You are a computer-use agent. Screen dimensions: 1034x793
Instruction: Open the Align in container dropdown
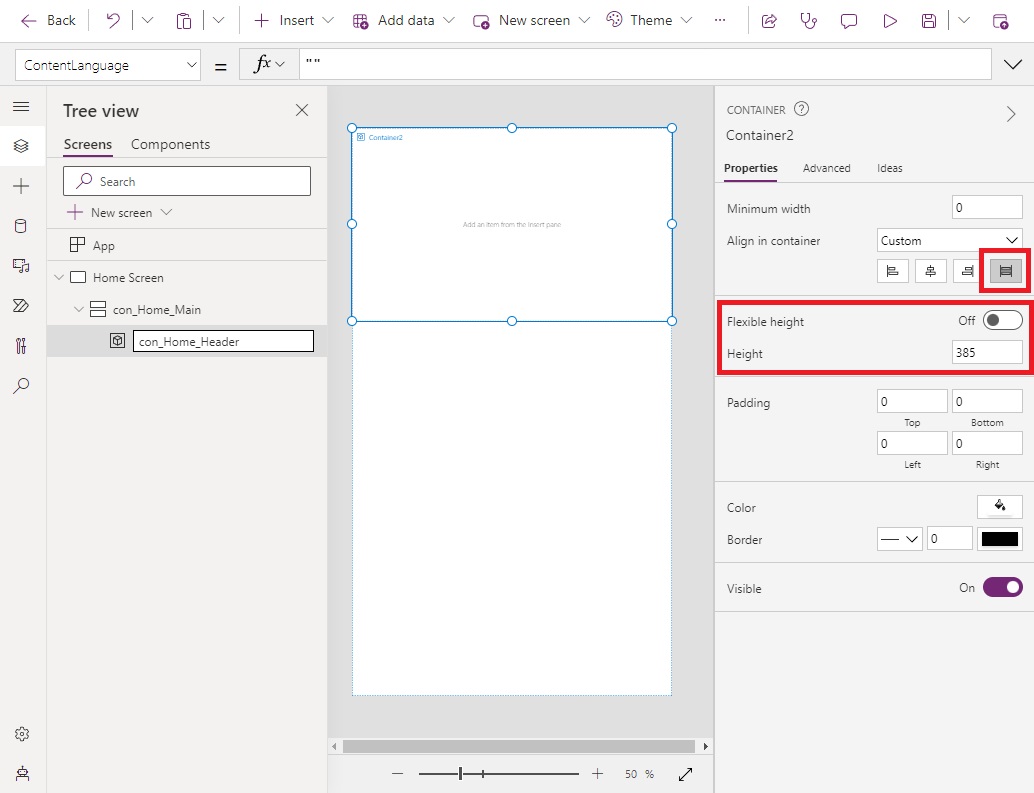[949, 240]
